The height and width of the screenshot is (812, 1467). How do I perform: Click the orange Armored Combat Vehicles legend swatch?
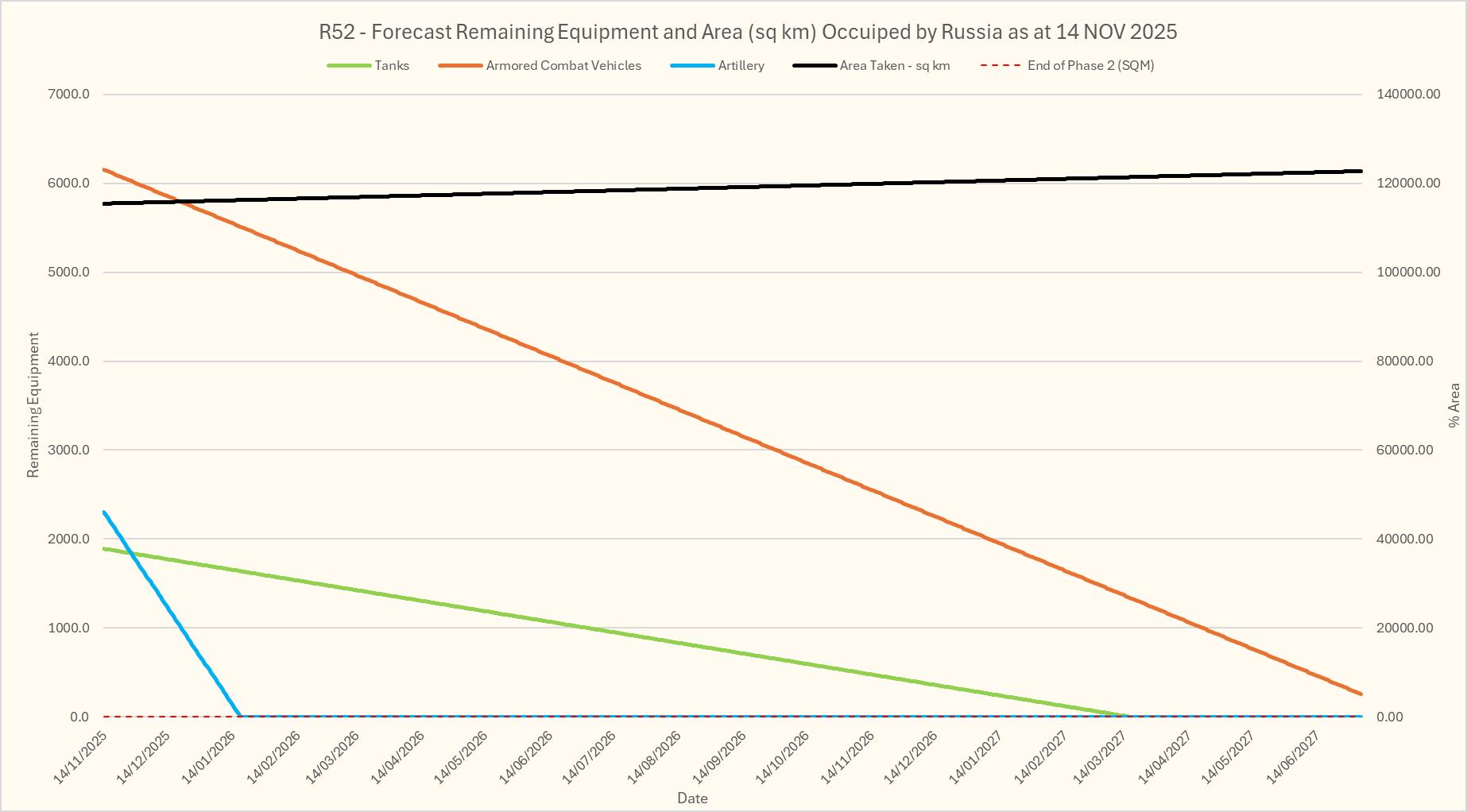(x=460, y=66)
